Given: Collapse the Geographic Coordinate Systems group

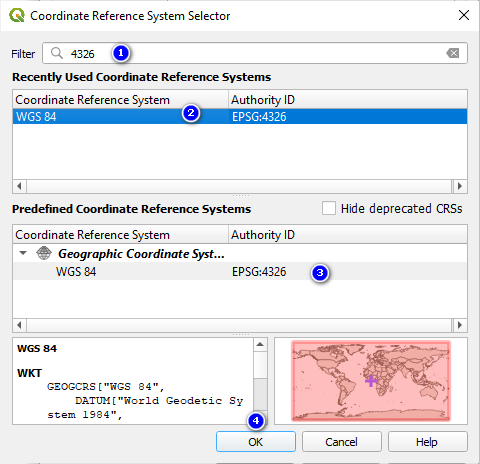Looking at the screenshot, I should (23, 253).
